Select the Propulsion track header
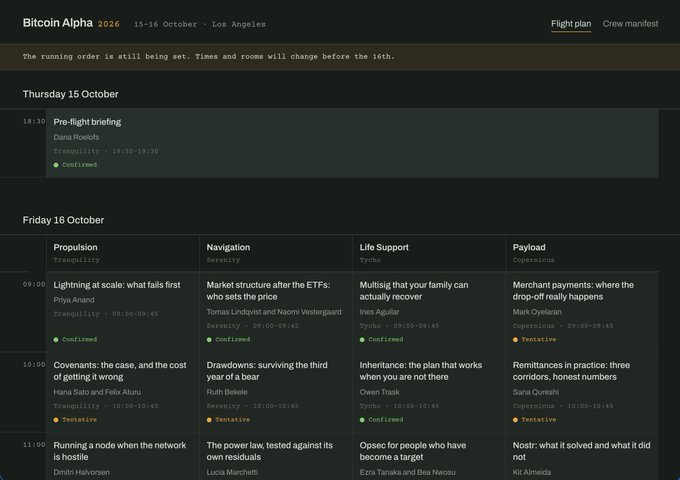The height and width of the screenshot is (480, 680). click(75, 247)
